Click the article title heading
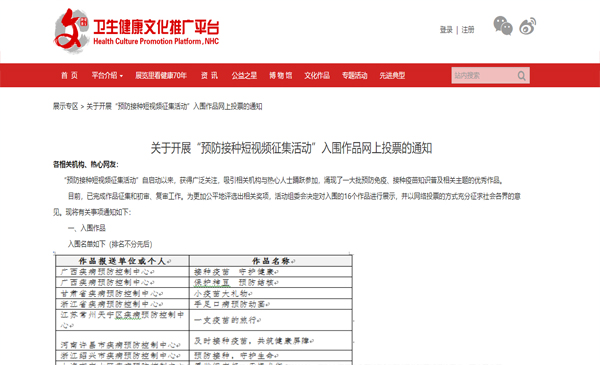The width and height of the screenshot is (600, 365). click(x=291, y=148)
